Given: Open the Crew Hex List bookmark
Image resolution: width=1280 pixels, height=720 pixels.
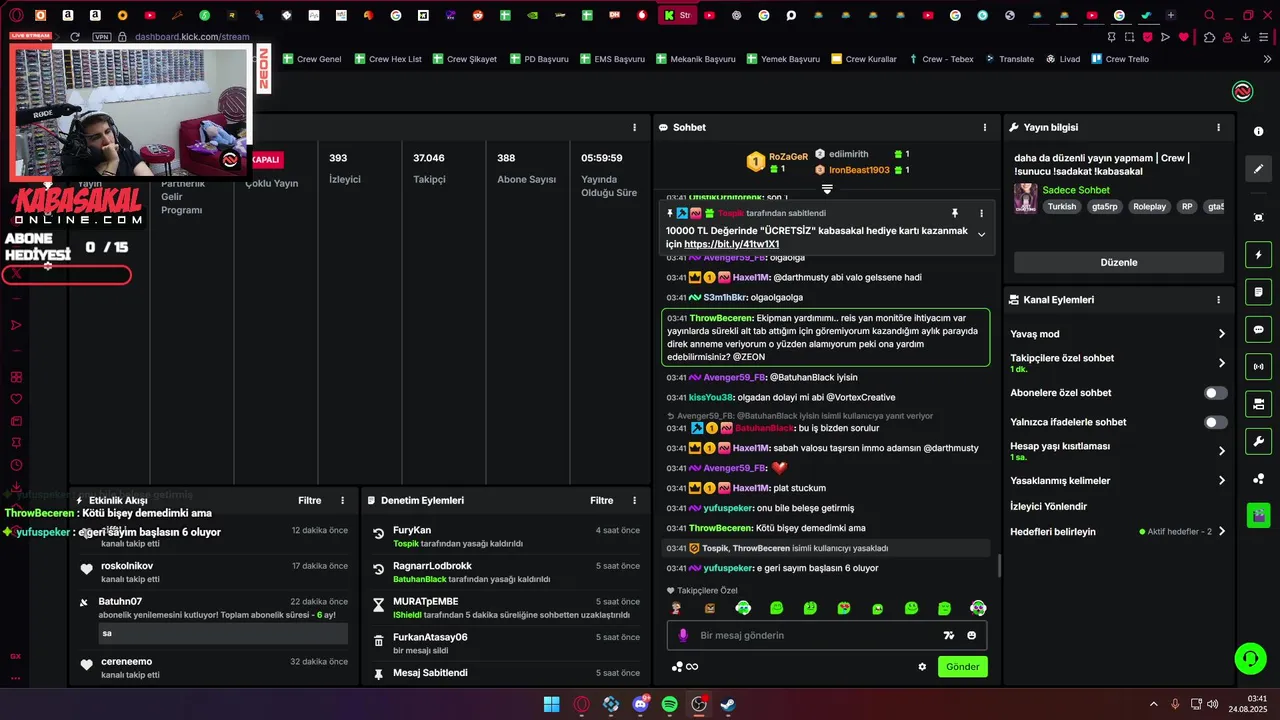Looking at the screenshot, I should tap(388, 59).
